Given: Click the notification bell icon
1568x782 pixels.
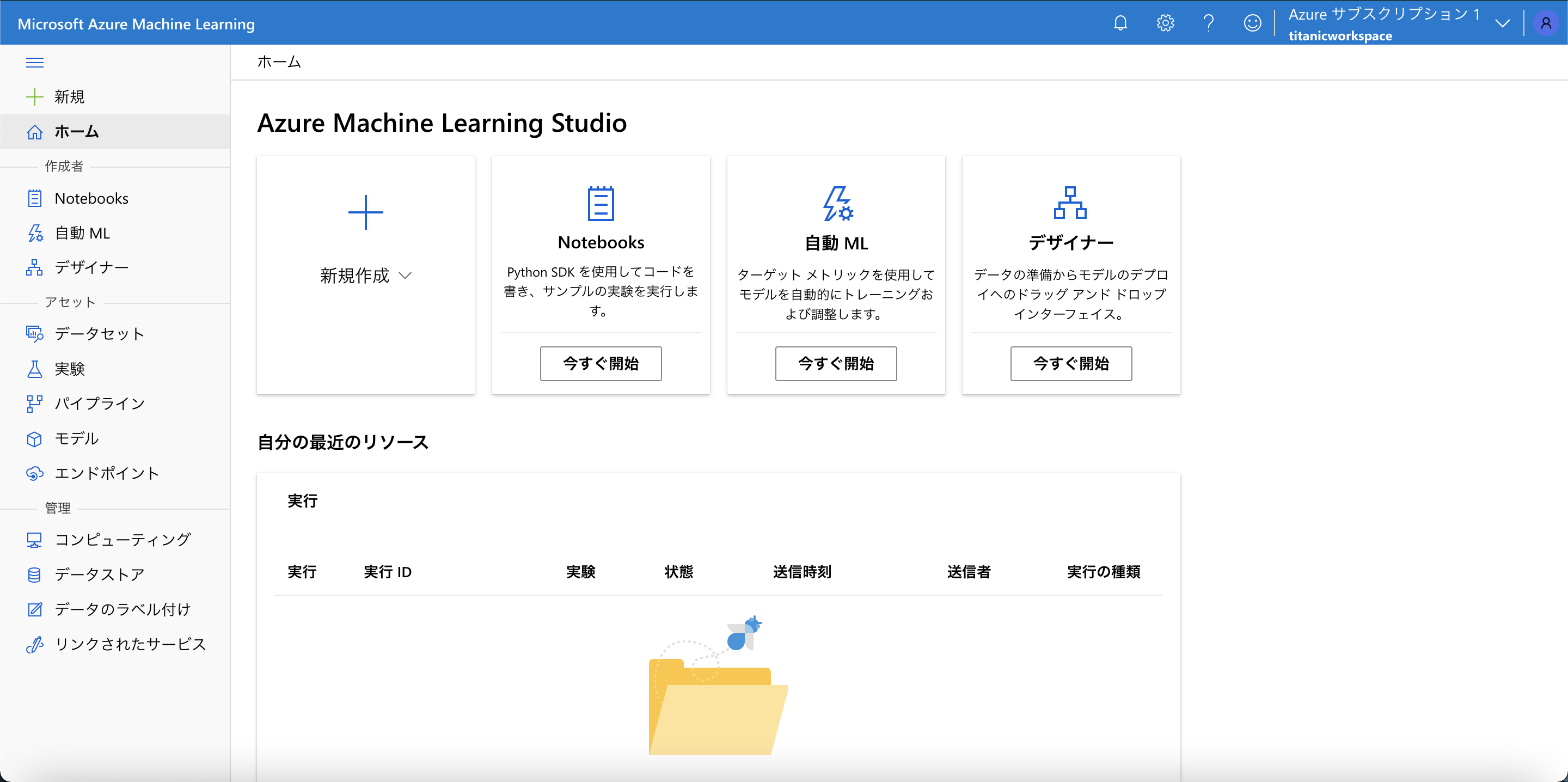Looking at the screenshot, I should pos(1120,22).
